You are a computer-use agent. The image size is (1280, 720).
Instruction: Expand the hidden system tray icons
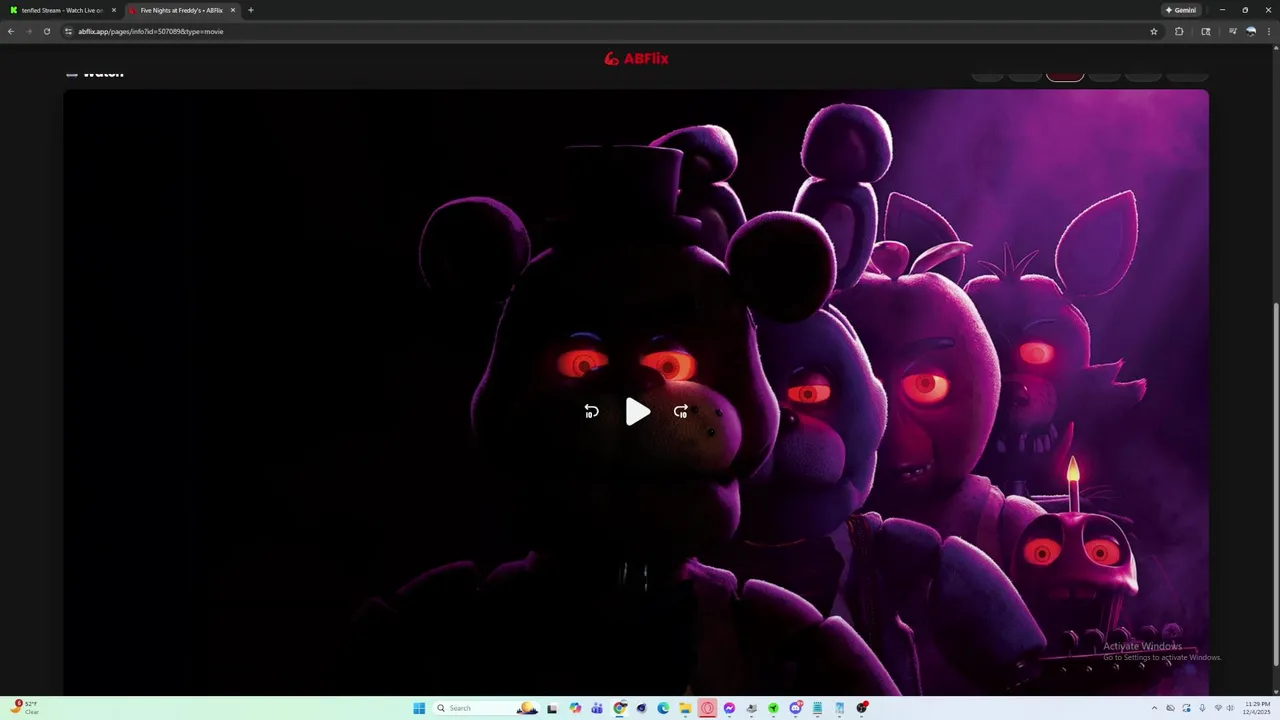coord(1154,708)
